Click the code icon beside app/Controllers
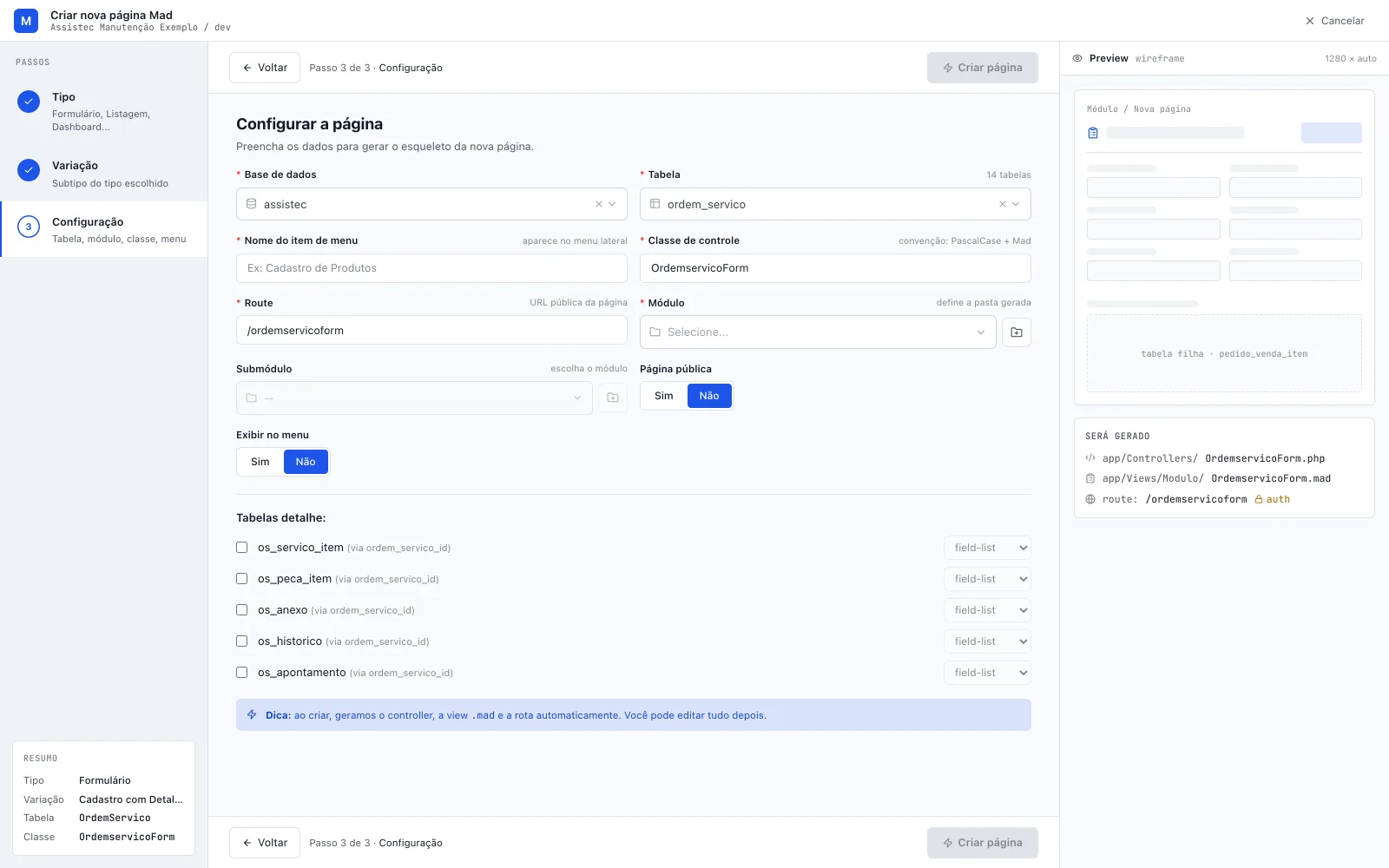This screenshot has width=1389, height=868. pos(1090,458)
